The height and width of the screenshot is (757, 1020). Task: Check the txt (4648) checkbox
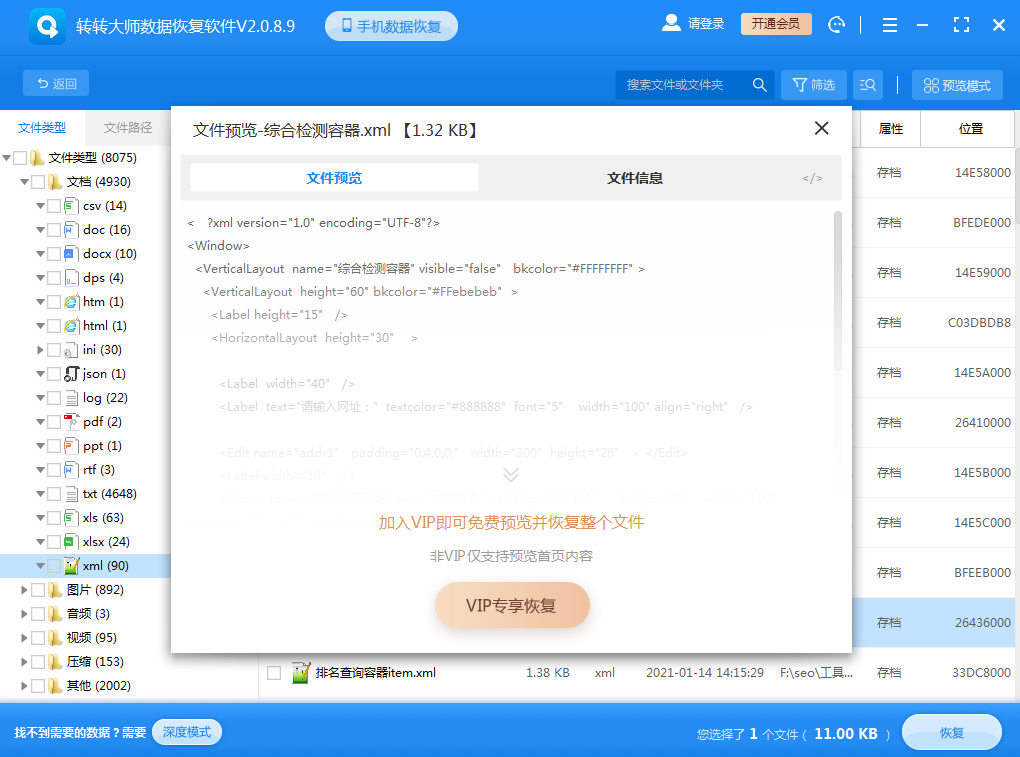pos(54,494)
